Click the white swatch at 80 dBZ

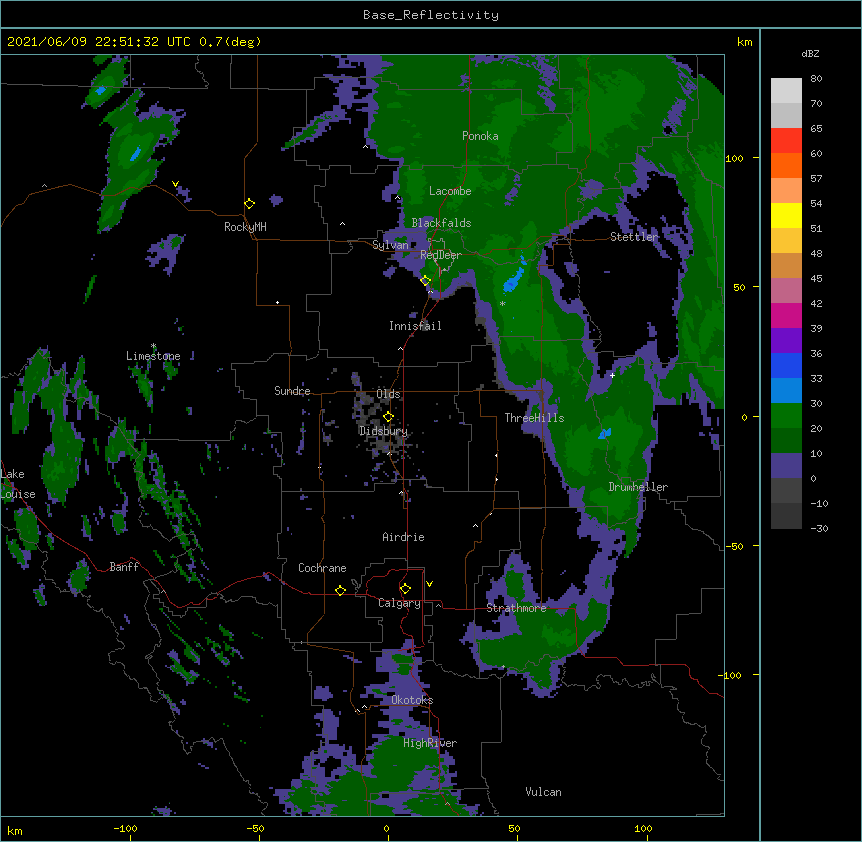click(x=786, y=91)
